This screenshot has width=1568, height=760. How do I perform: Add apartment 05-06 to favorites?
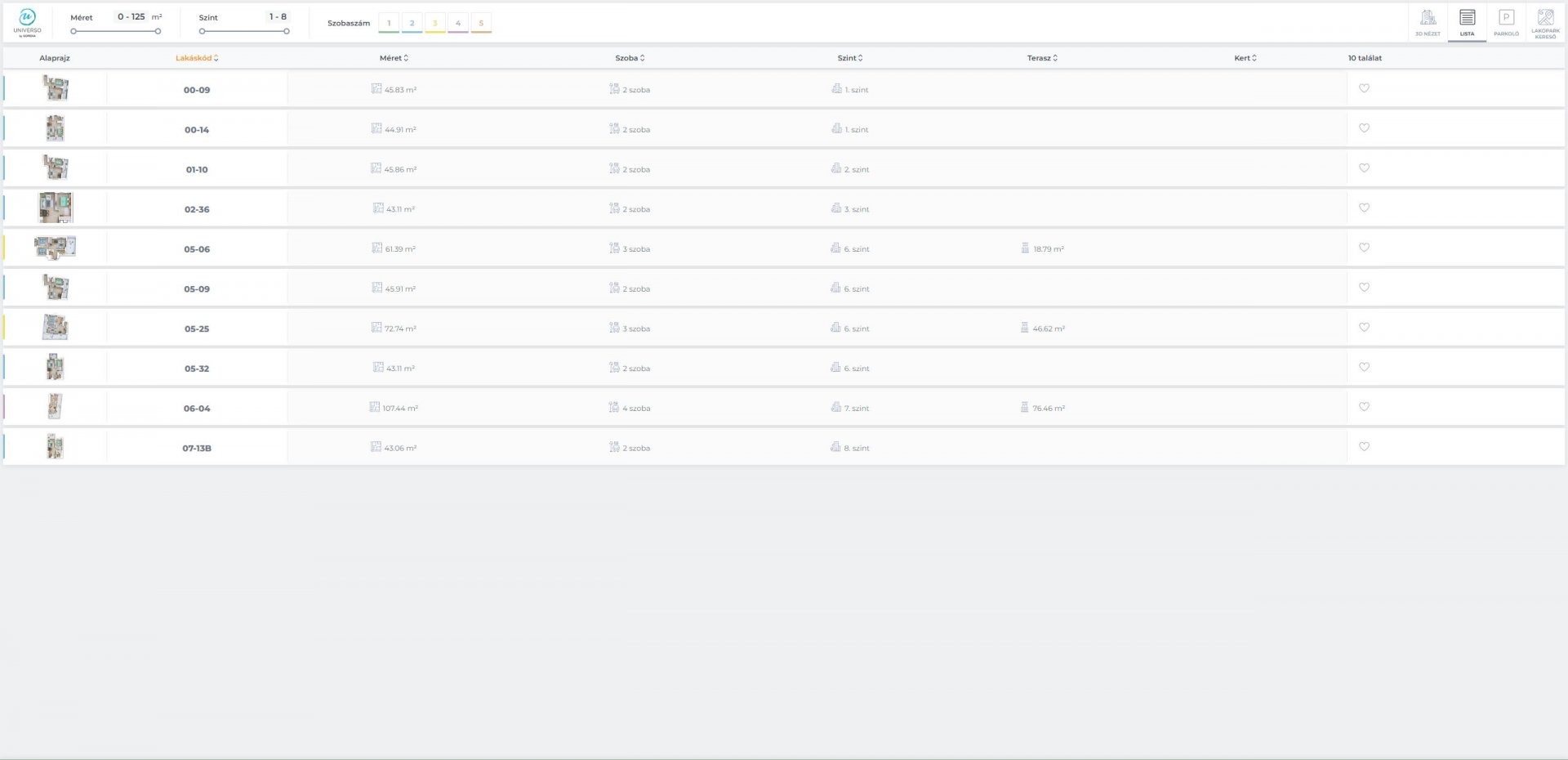tap(1364, 248)
